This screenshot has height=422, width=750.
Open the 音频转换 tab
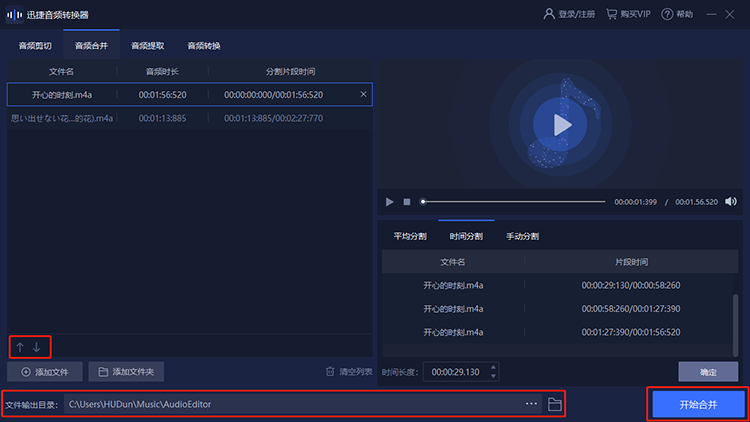tap(204, 46)
